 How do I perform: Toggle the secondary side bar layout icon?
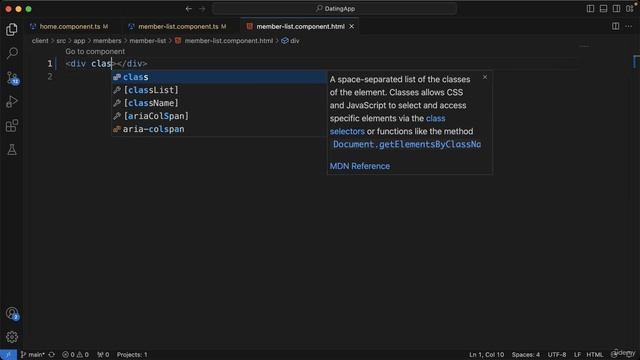pos(616,9)
